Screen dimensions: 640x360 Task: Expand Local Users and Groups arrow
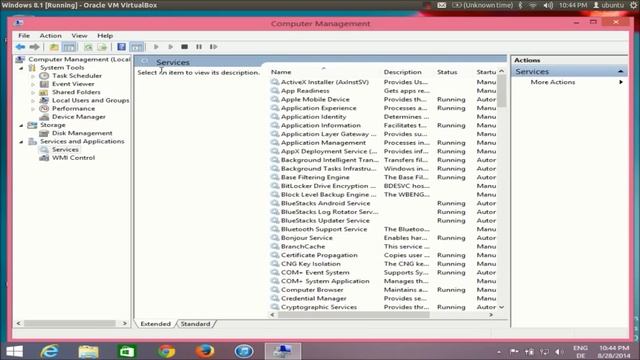(33, 100)
